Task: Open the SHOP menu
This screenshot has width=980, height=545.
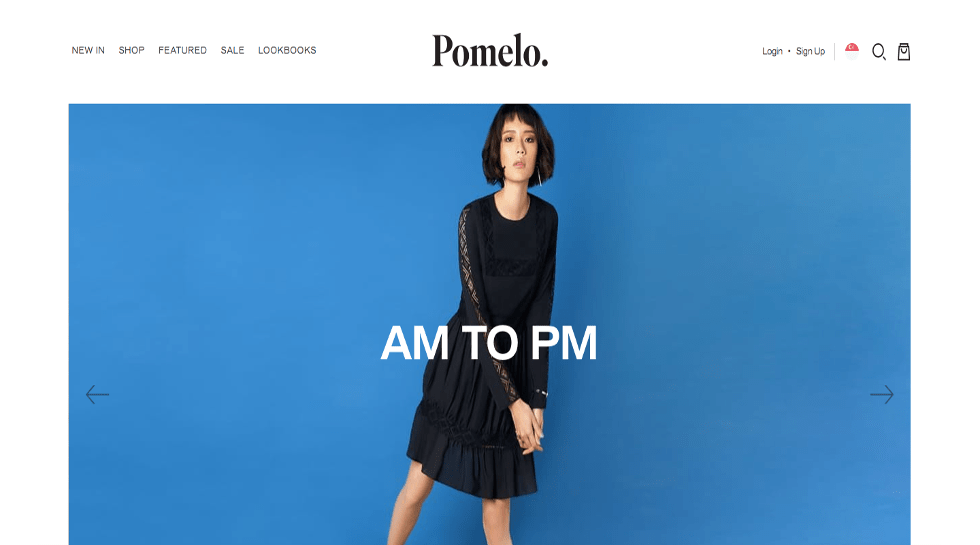Action: pyautogui.click(x=131, y=50)
